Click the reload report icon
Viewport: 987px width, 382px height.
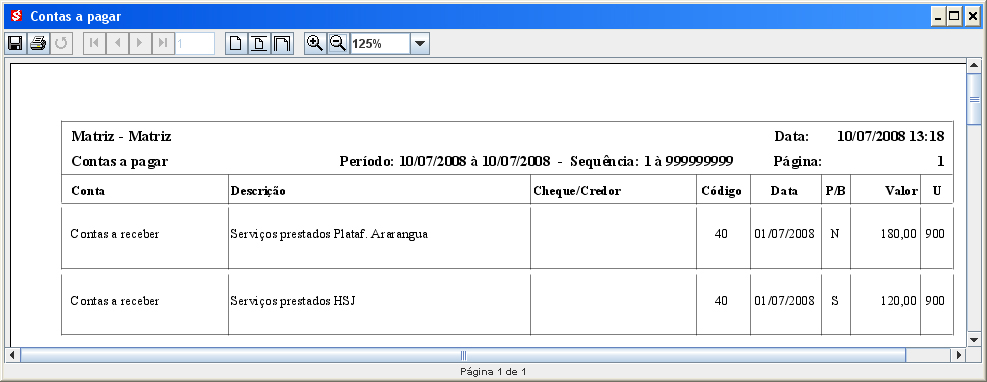pyautogui.click(x=62, y=43)
